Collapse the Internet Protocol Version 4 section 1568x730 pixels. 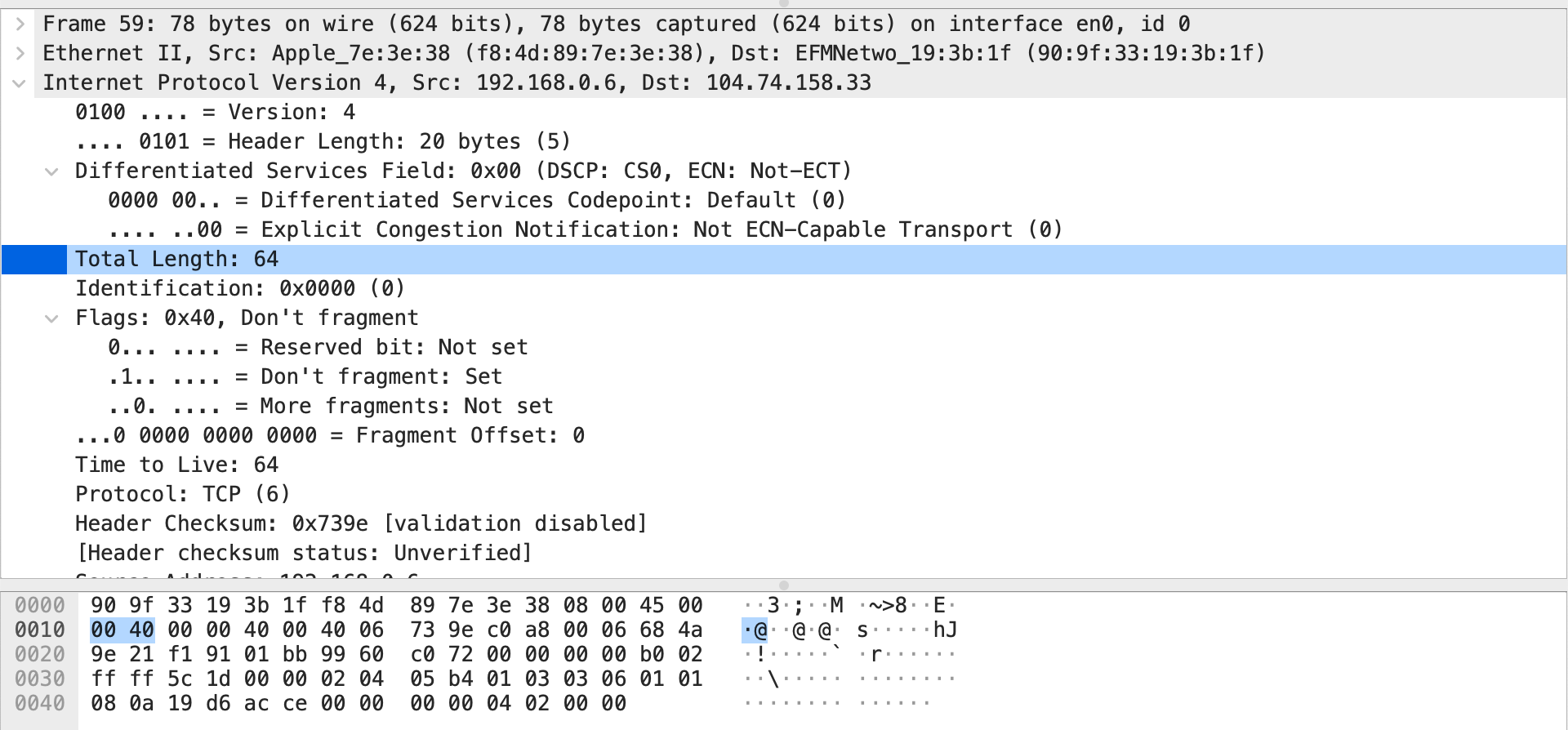pyautogui.click(x=20, y=83)
